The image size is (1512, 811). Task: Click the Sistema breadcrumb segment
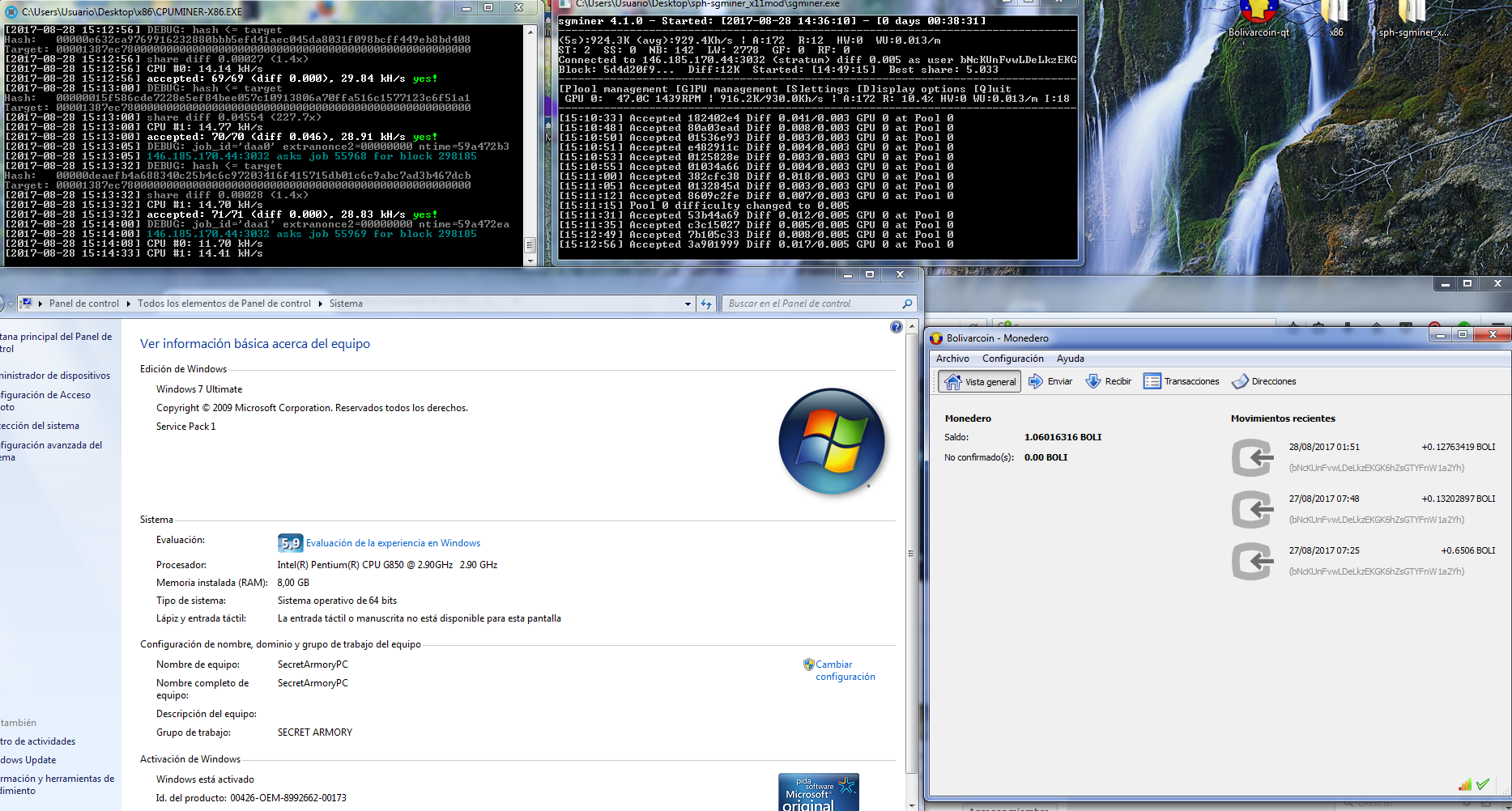pos(346,304)
